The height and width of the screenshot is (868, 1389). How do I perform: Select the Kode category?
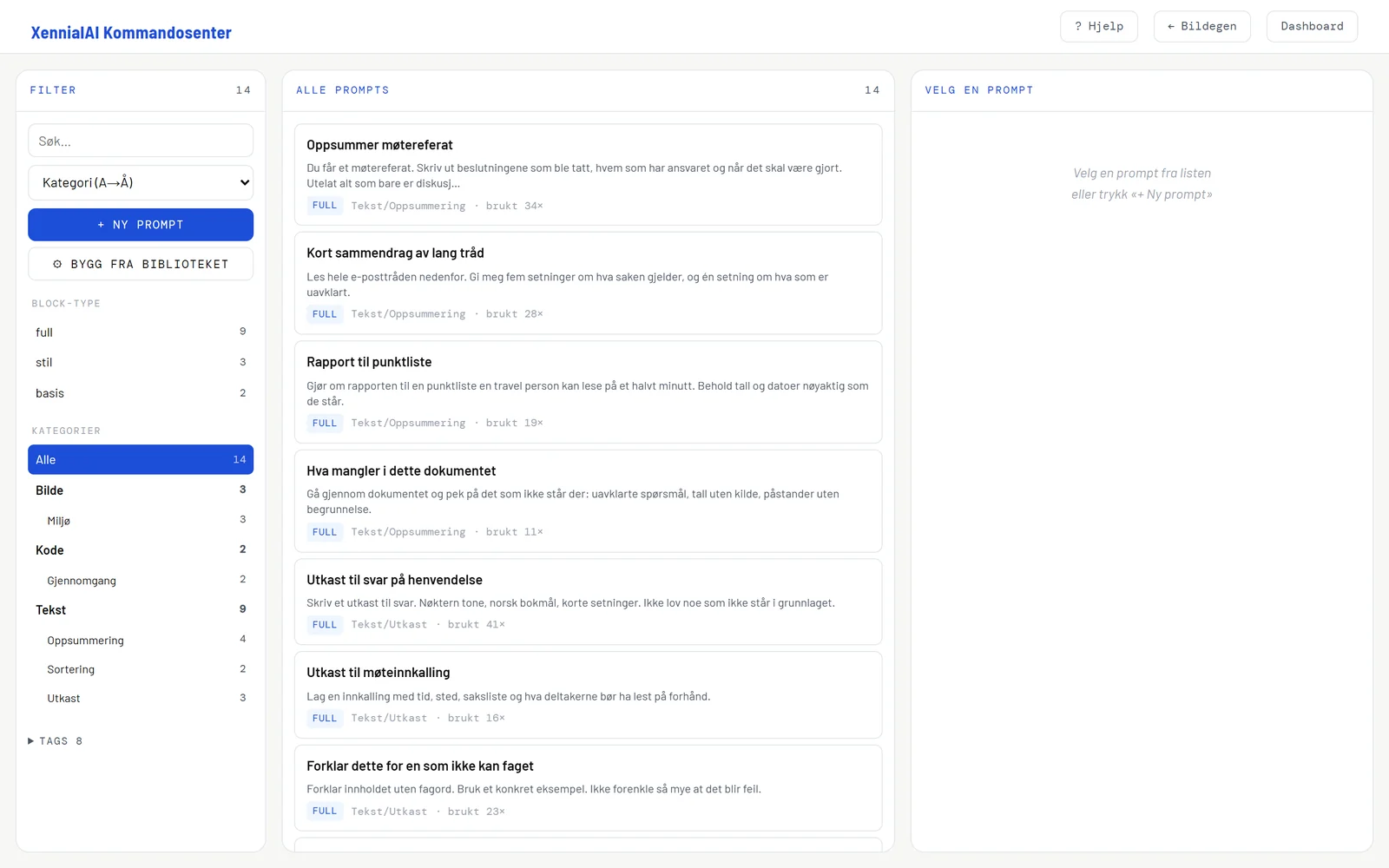(x=141, y=550)
